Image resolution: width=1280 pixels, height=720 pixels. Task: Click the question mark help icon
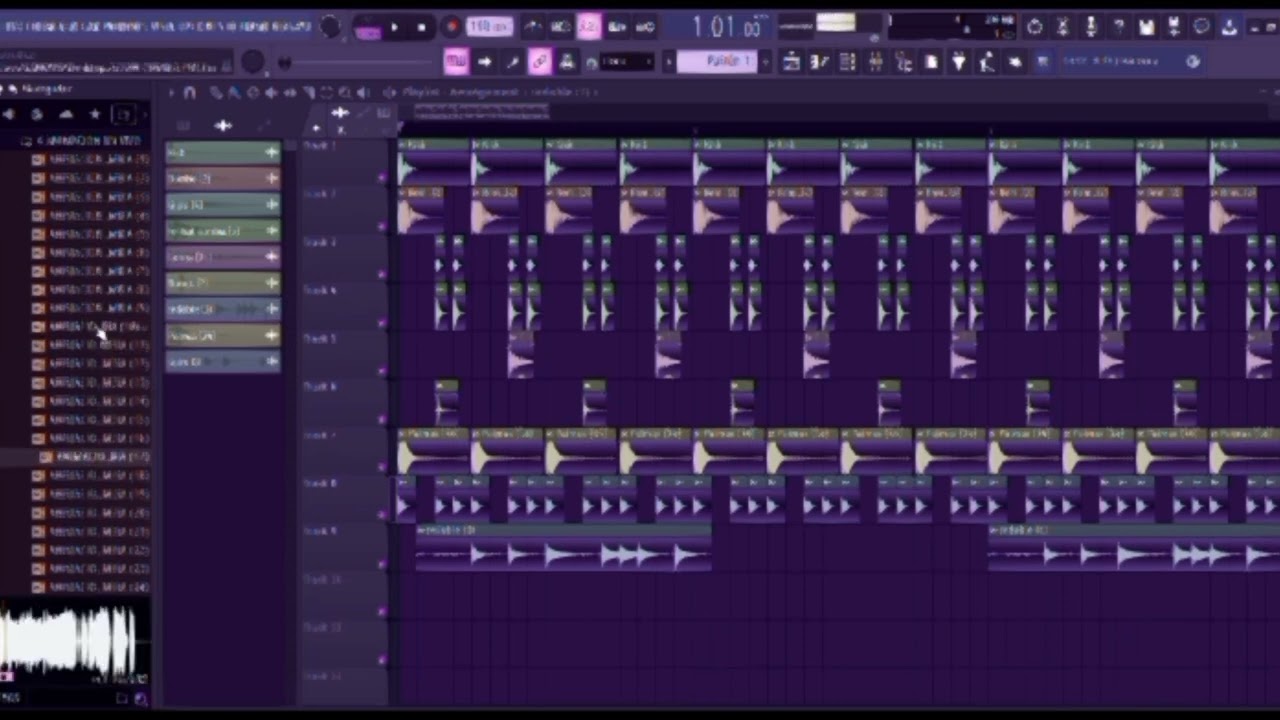(1118, 27)
